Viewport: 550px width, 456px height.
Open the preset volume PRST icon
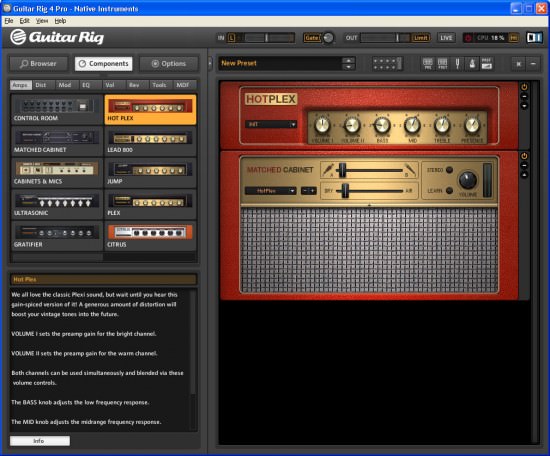coord(487,64)
